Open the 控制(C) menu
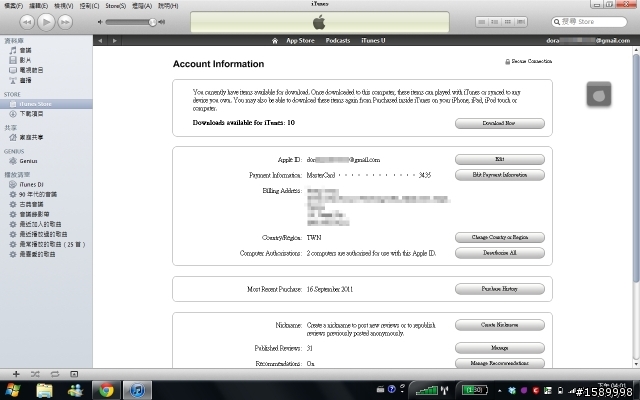Screen dimensions: 640x400 pyautogui.click(x=89, y=6)
